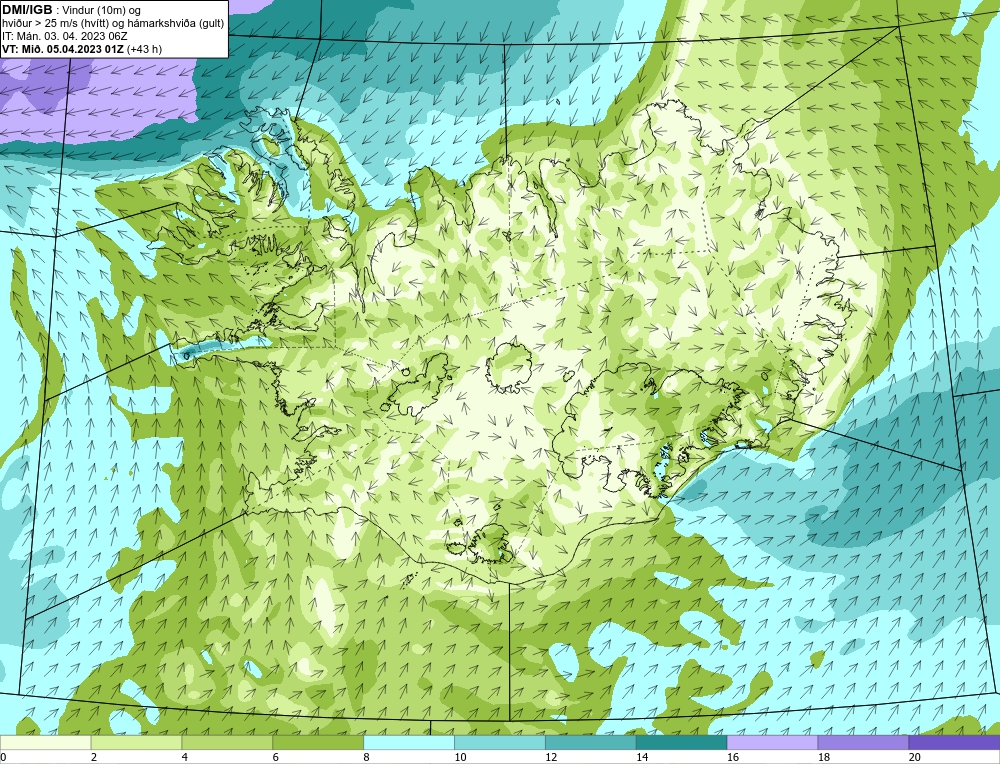Click the legend label '10'
This screenshot has width=1000, height=764.
(x=460, y=757)
